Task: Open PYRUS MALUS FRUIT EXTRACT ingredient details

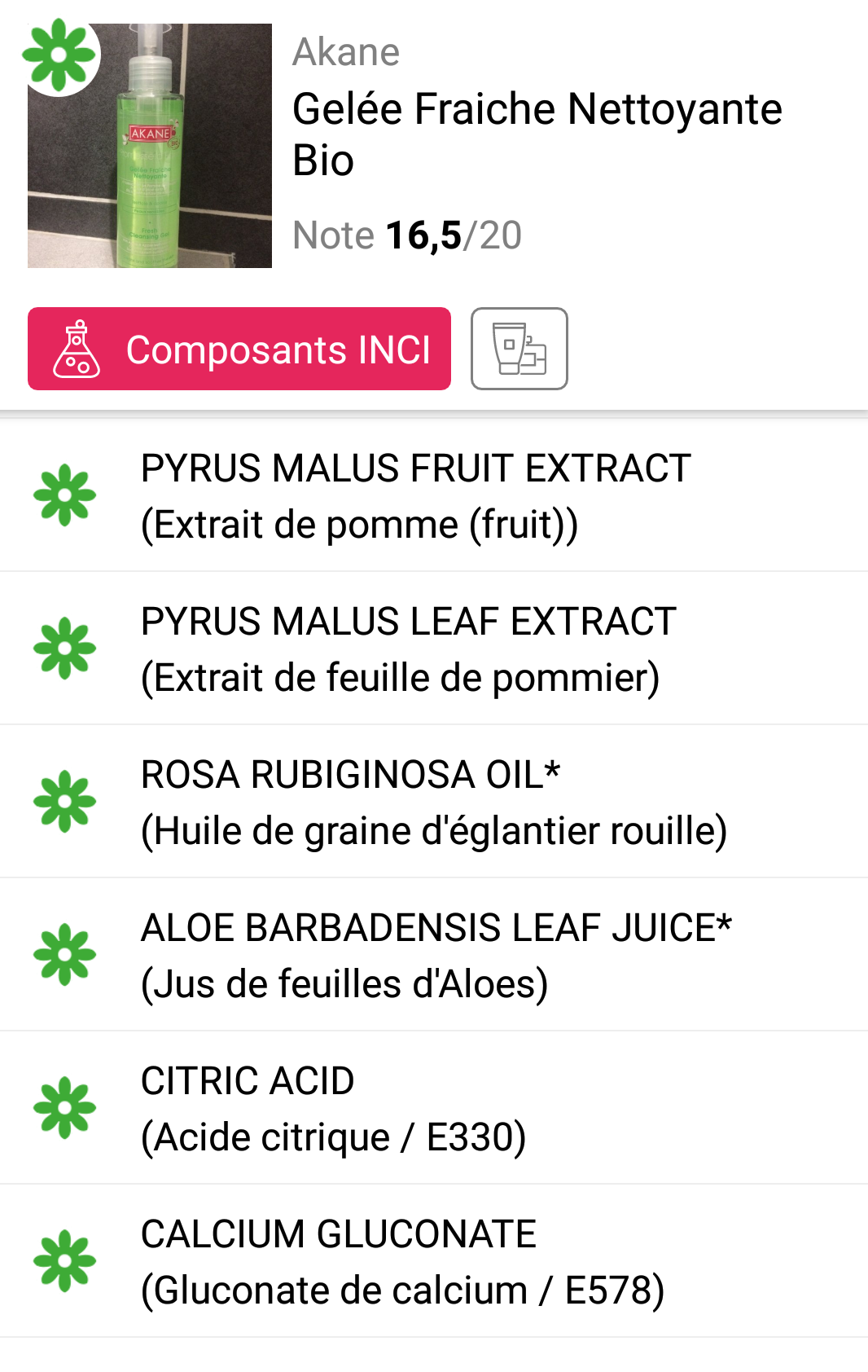Action: 415,495
